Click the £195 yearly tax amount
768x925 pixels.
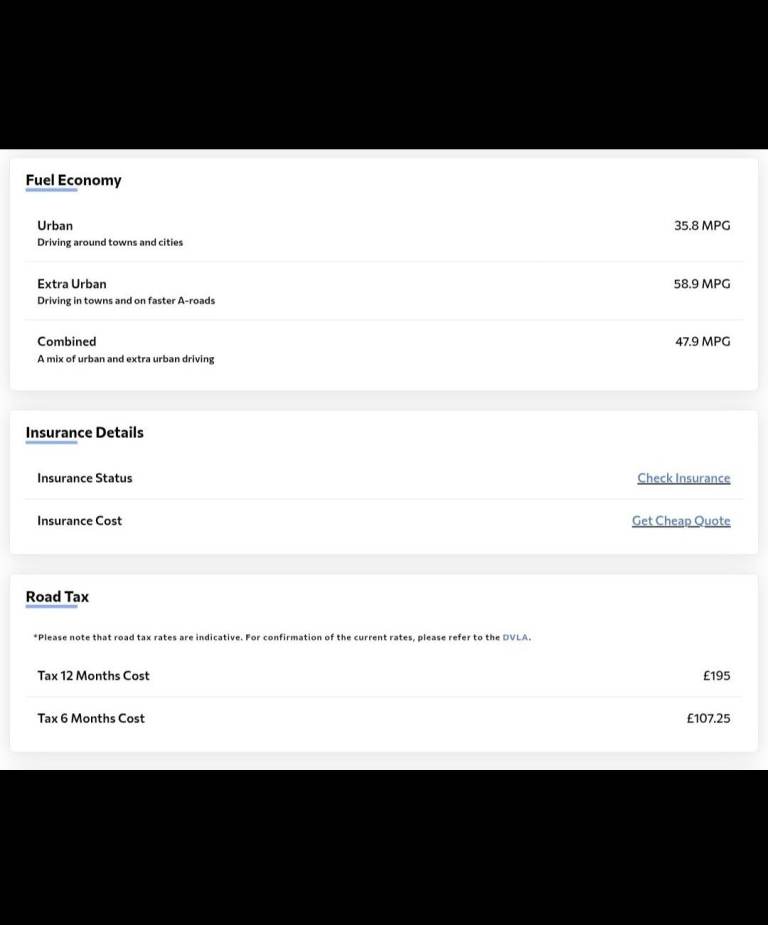(x=716, y=676)
